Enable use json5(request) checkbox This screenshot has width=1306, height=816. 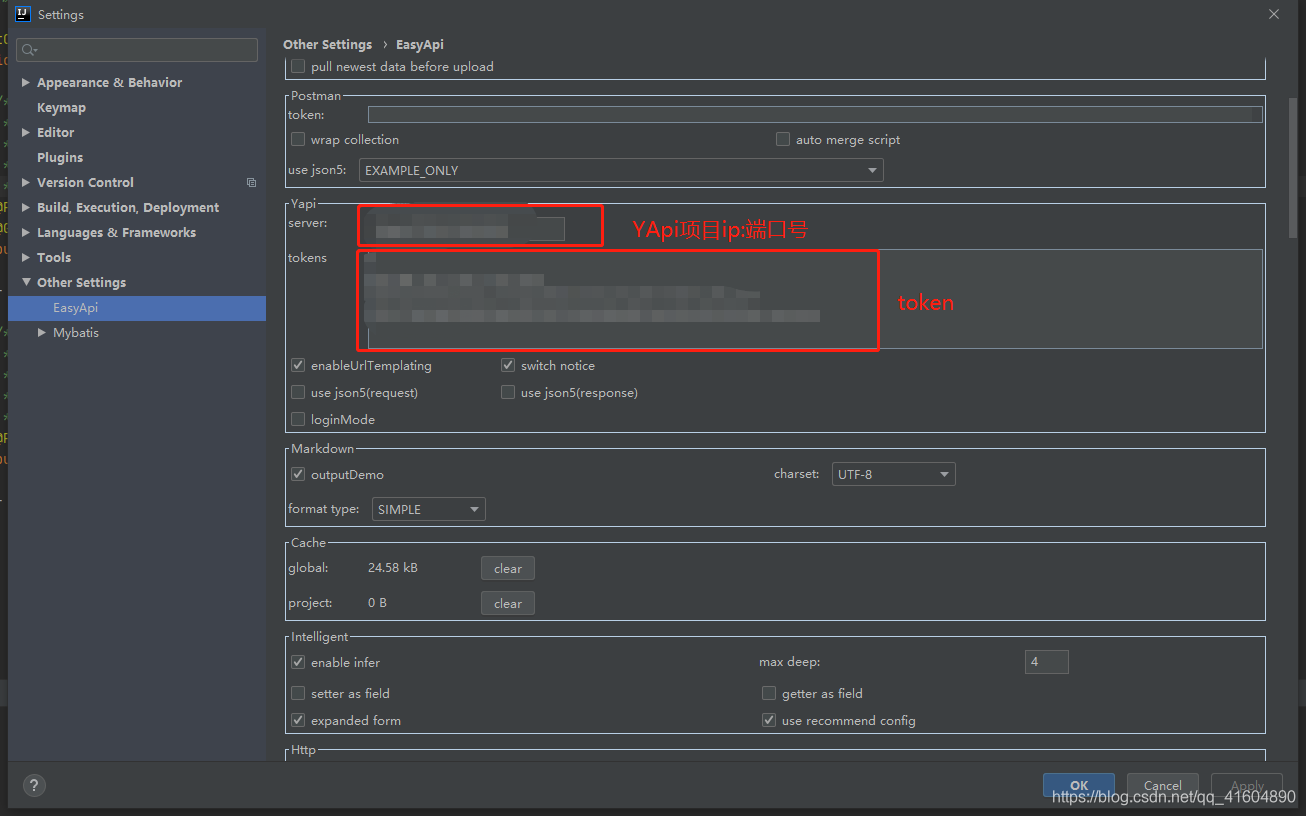click(298, 393)
